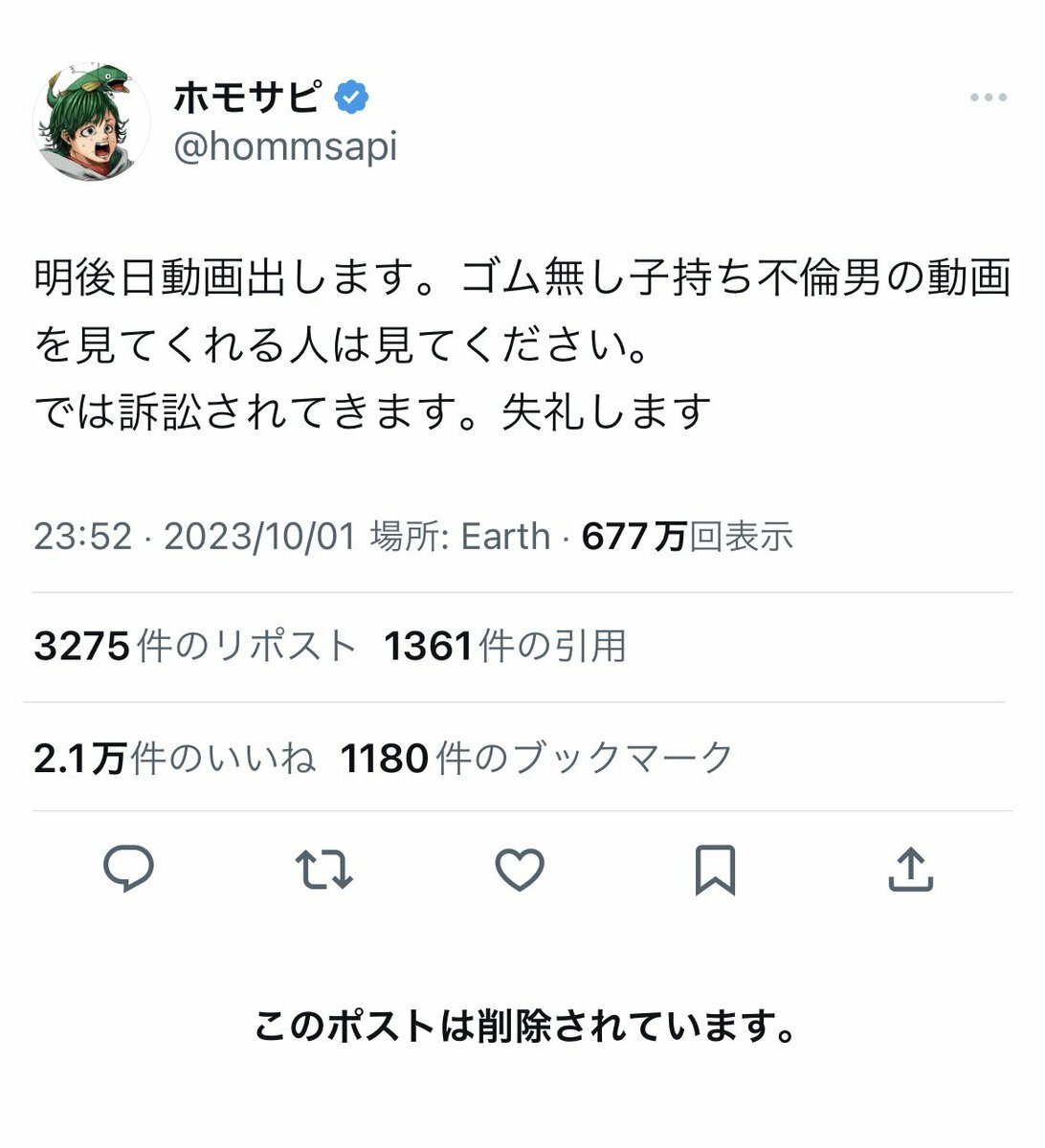The image size is (1045, 1148).
Task: Tap the share upload icon
Action: (x=910, y=871)
